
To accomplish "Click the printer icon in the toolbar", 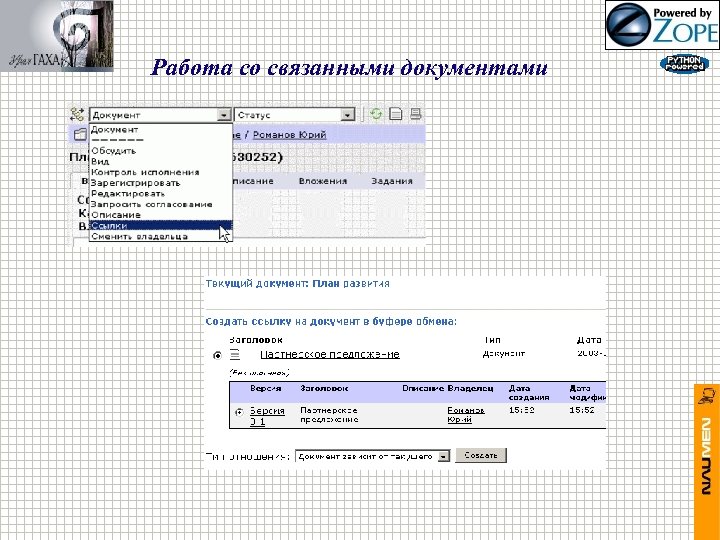I will (x=416, y=113).
